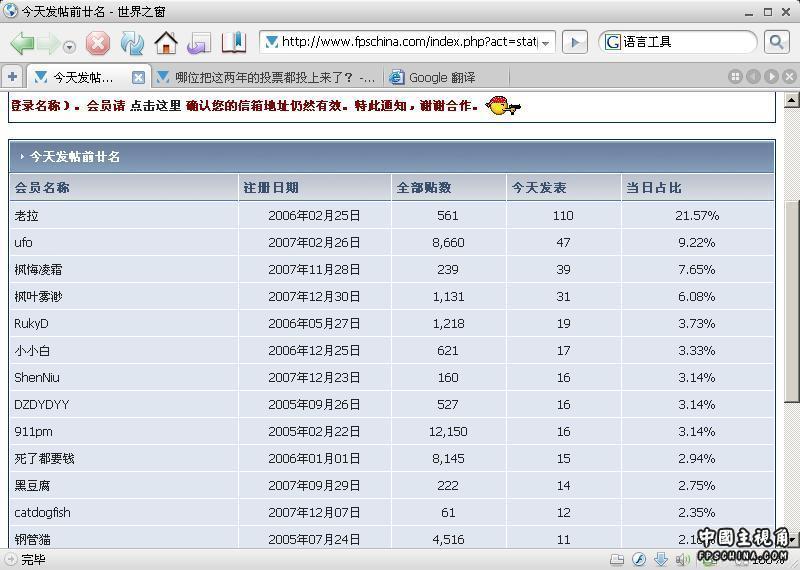Open member ufo's profile link
The width and height of the screenshot is (800, 570).
coord(23,242)
